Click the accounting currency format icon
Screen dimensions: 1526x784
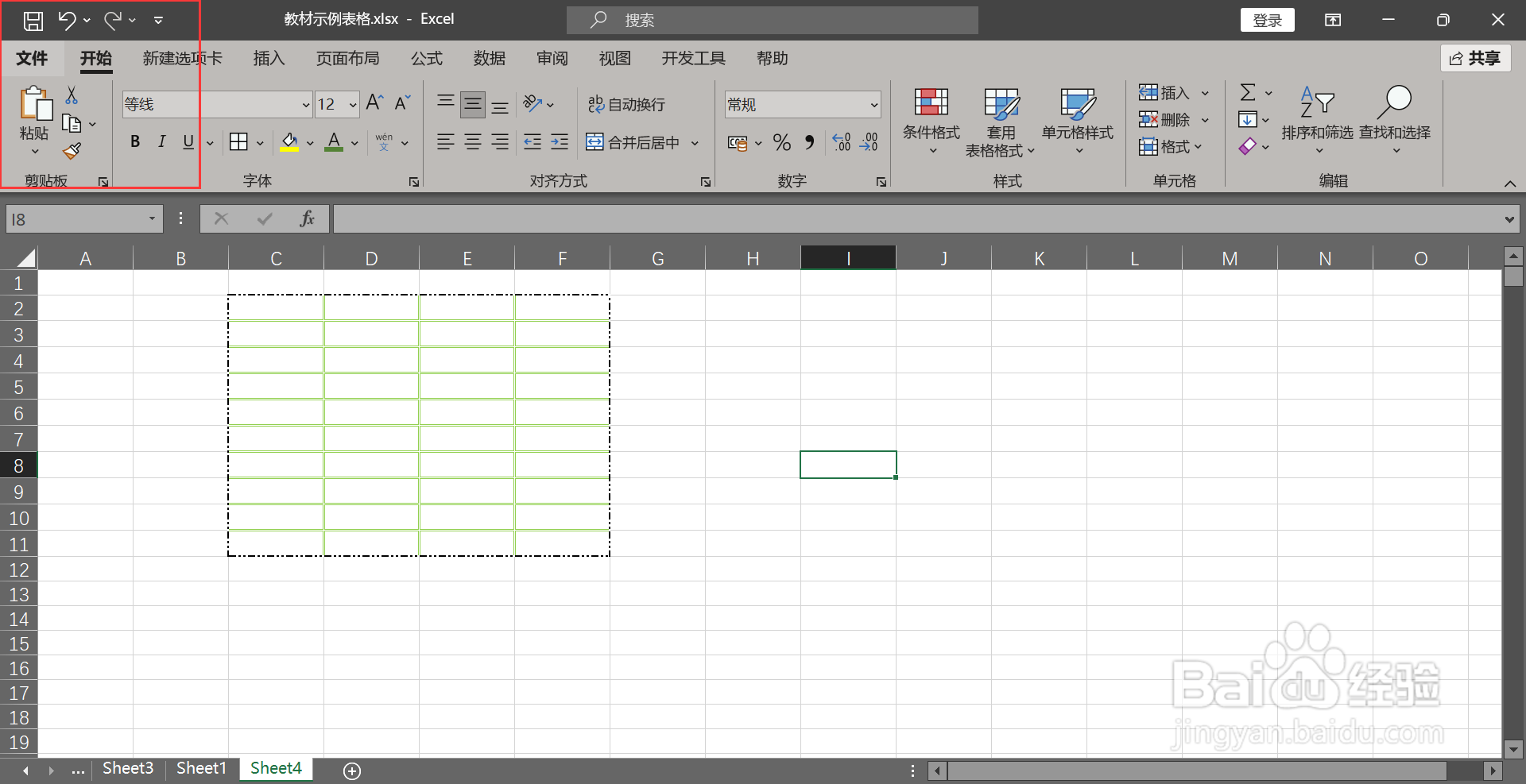click(738, 143)
